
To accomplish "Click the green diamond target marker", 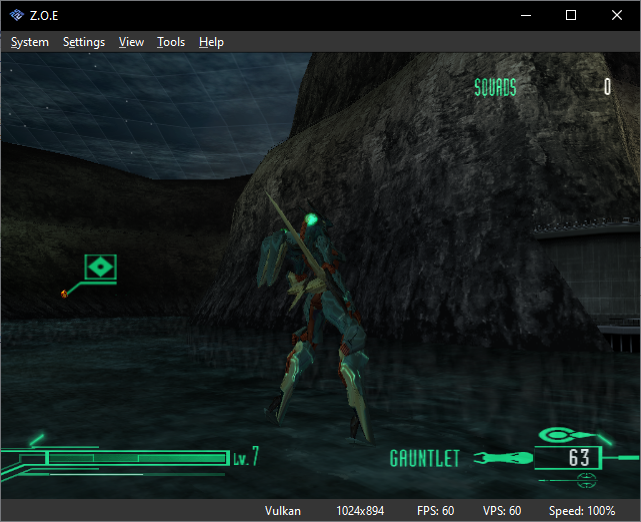I will pyautogui.click(x=101, y=267).
